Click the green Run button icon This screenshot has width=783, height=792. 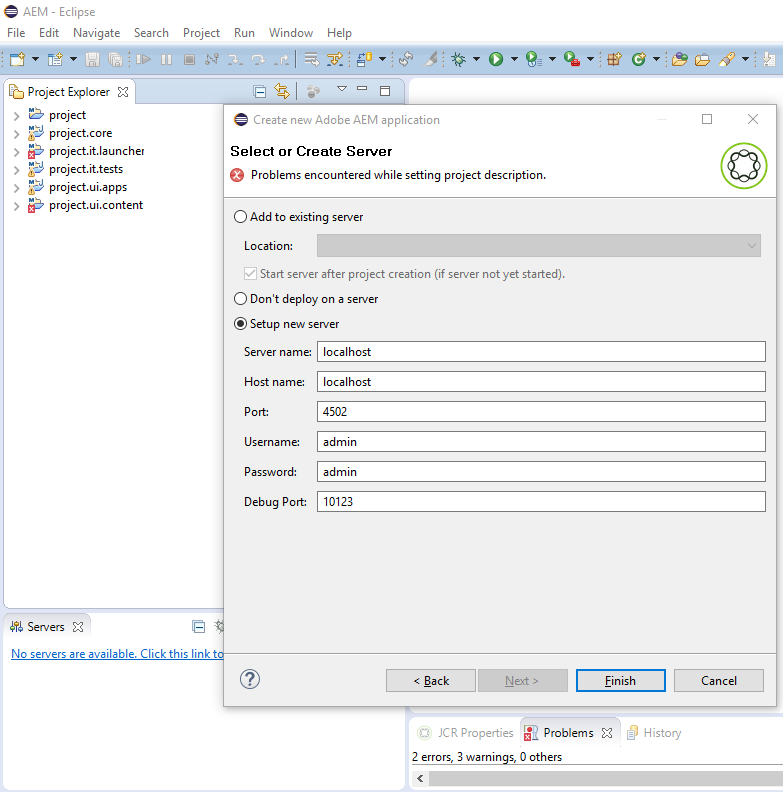(x=495, y=60)
